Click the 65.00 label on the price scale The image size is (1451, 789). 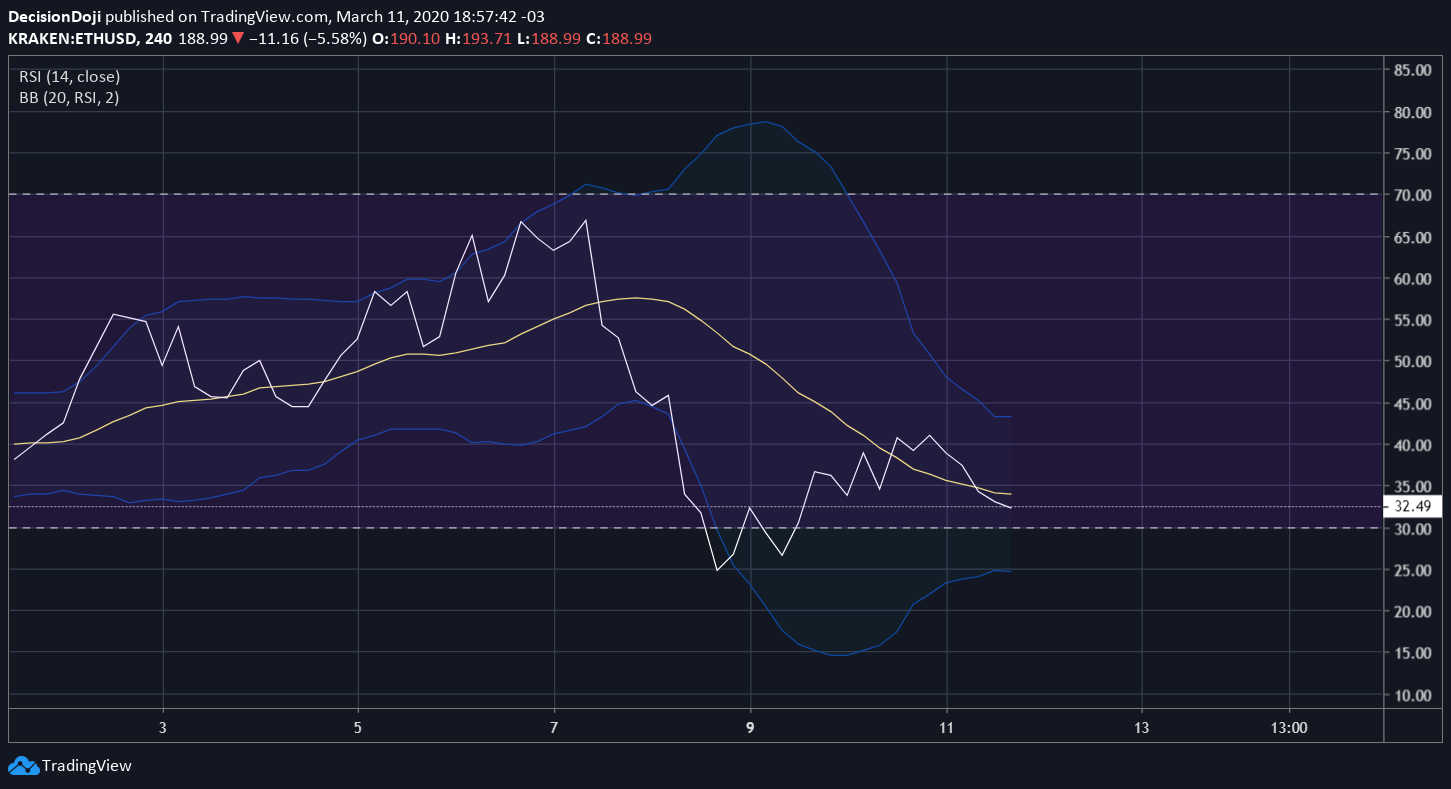(x=1411, y=237)
